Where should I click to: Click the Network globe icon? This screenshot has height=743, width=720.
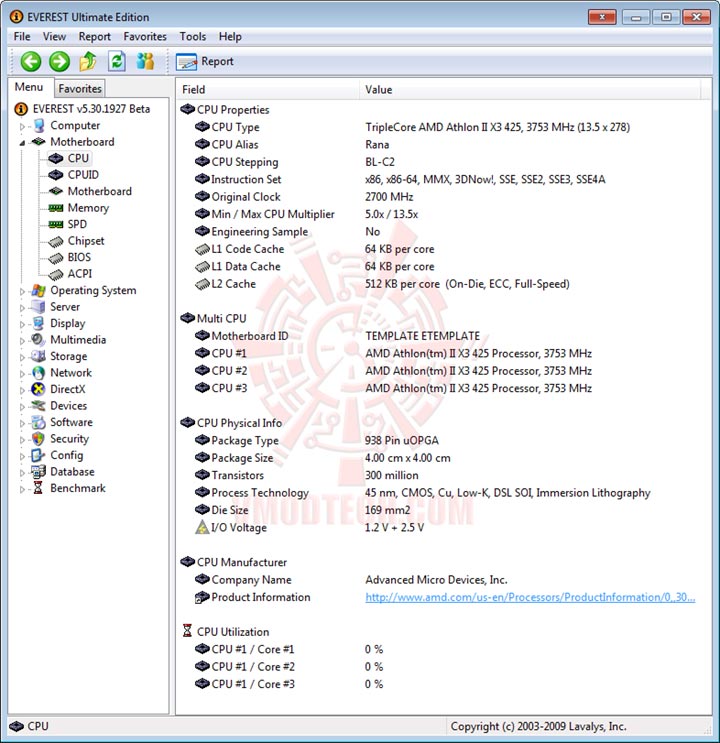[38, 373]
